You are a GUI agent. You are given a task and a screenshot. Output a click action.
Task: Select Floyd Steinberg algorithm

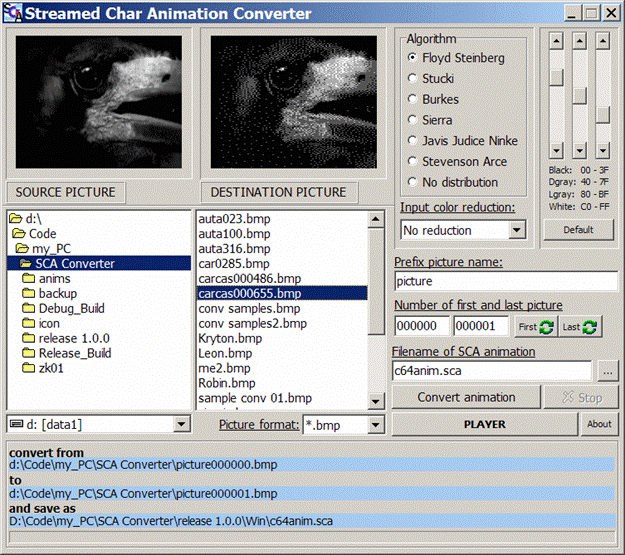coord(456,58)
